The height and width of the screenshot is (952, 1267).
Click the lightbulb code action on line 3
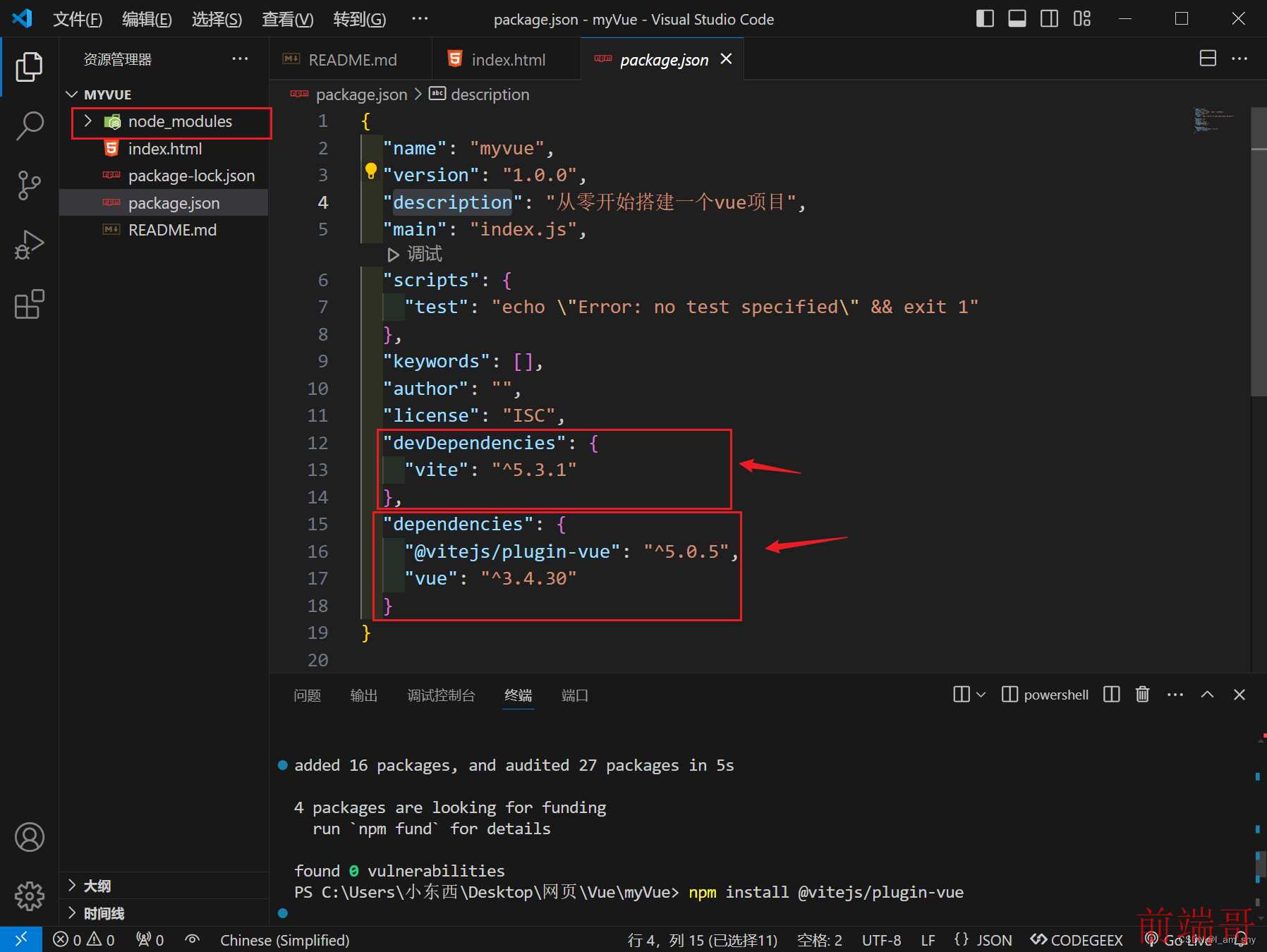point(370,170)
